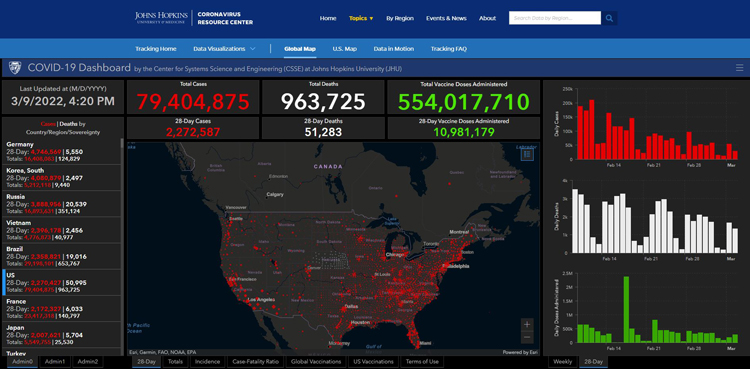The width and height of the screenshot is (750, 369).
Task: Go to the U.S. Map page
Action: tap(344, 49)
